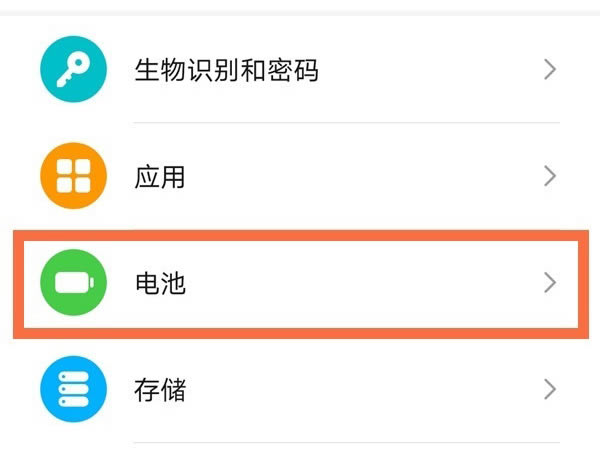The height and width of the screenshot is (450, 600).
Task: Click the white grid glyph inside orange circle
Action: click(73, 177)
